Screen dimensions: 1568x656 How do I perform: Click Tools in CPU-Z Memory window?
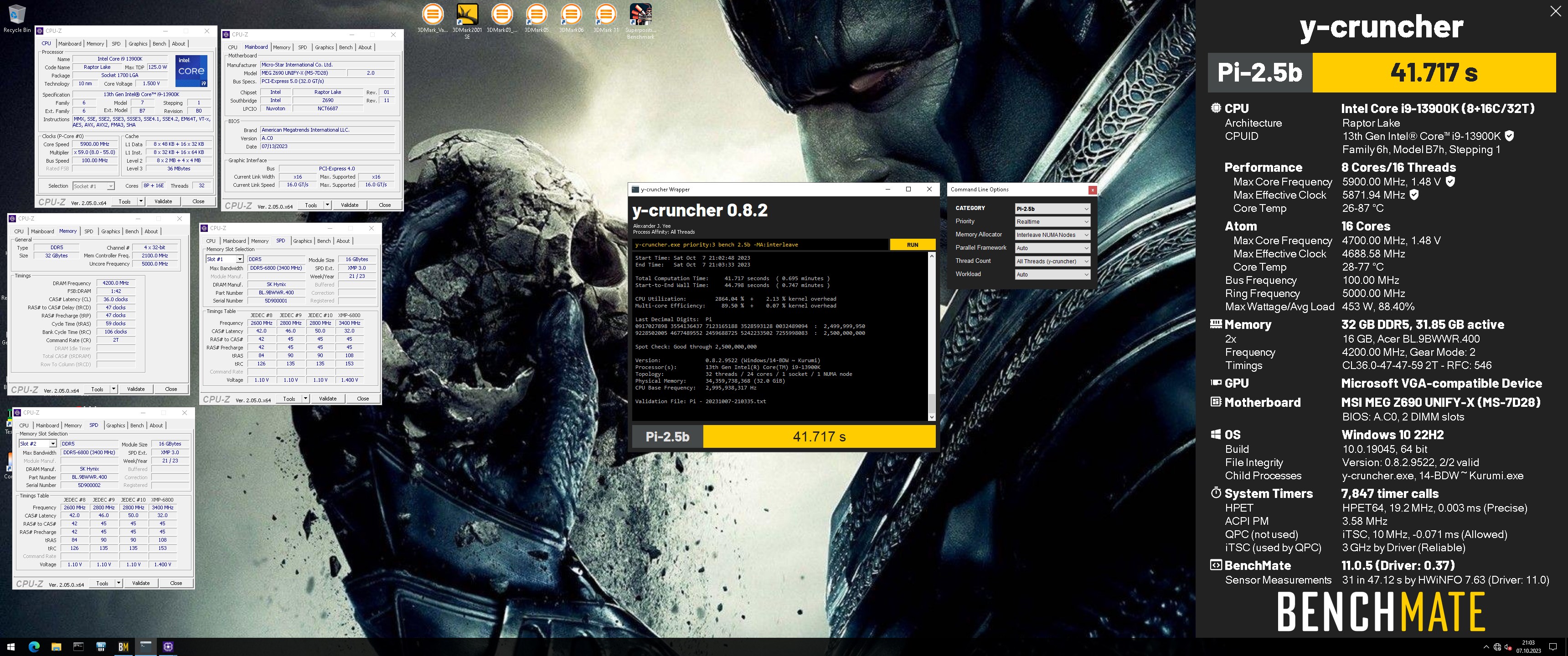tap(98, 389)
